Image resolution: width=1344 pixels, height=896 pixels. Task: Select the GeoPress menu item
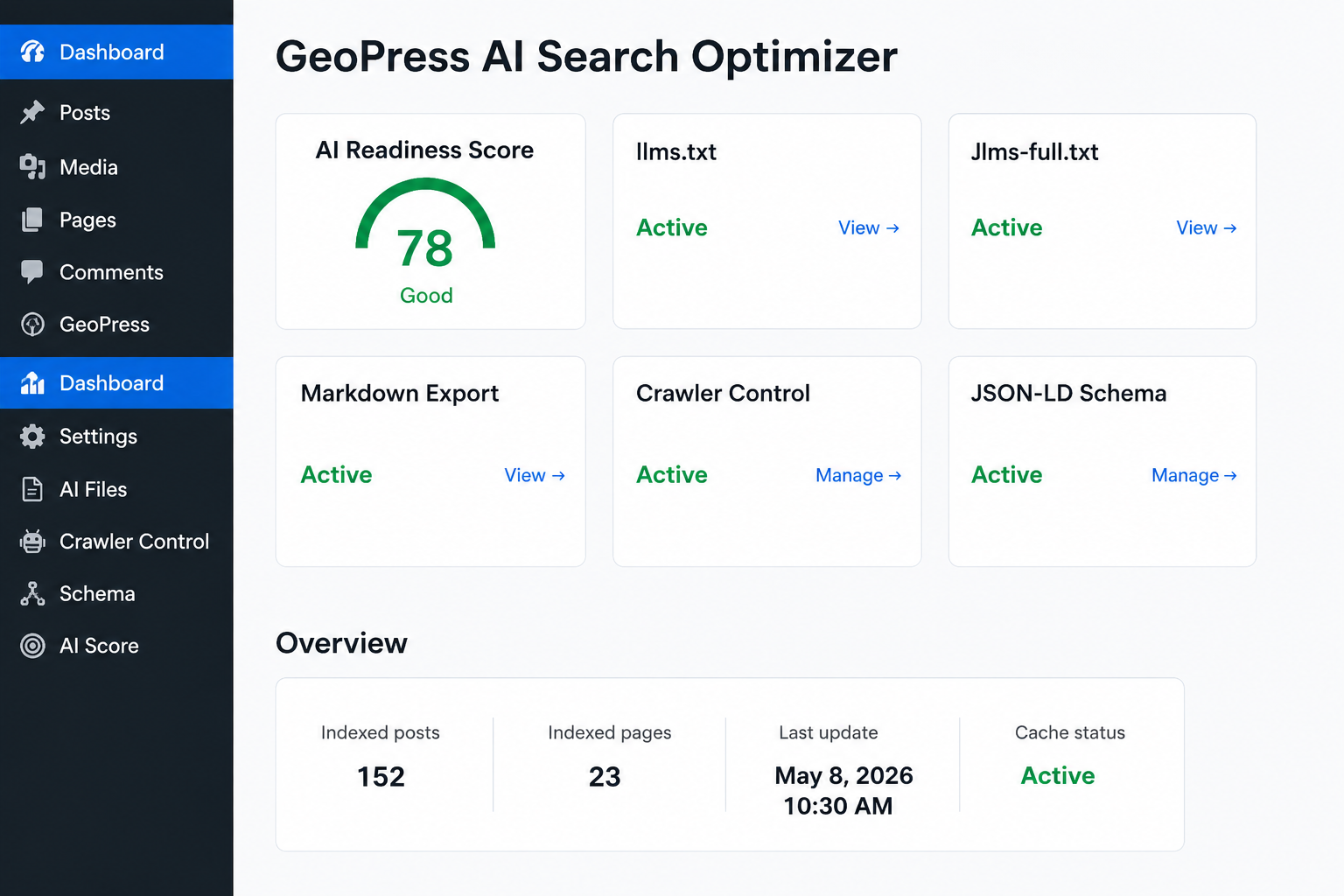116,325
